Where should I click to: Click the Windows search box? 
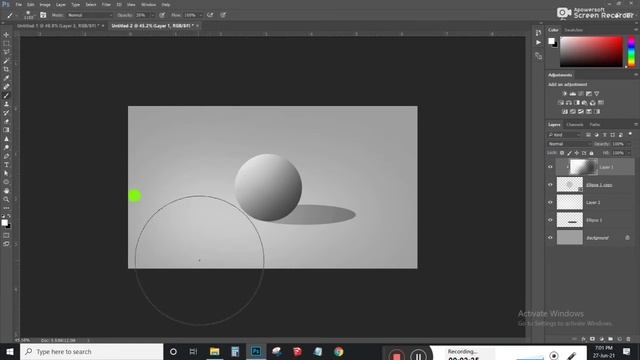click(x=92, y=351)
